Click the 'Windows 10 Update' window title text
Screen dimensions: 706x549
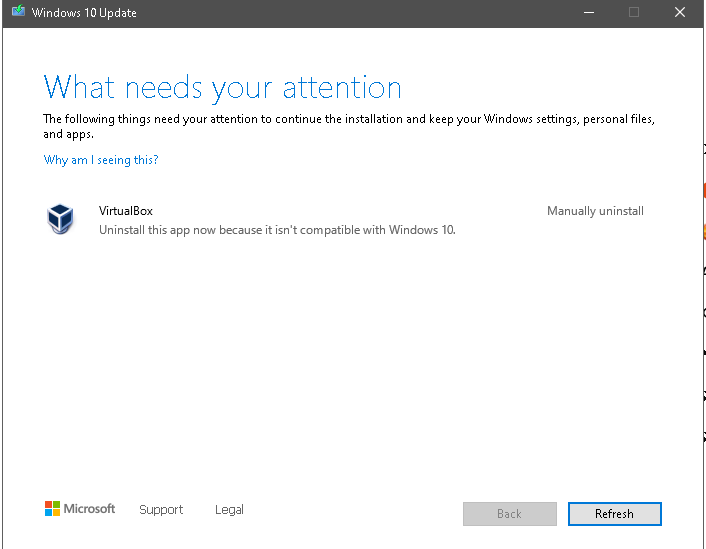(x=84, y=13)
